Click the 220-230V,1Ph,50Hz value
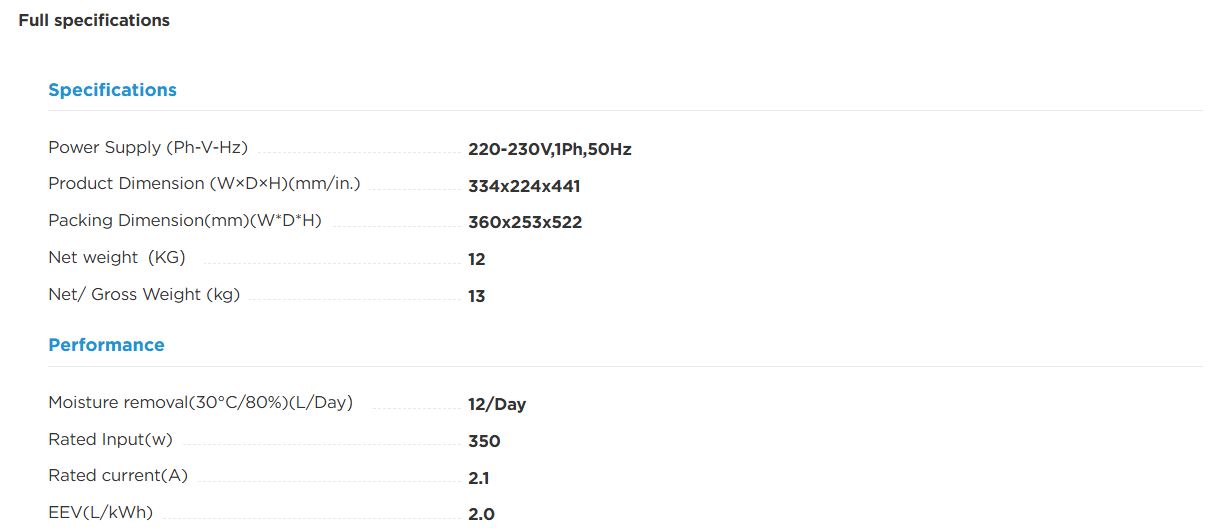 550,150
